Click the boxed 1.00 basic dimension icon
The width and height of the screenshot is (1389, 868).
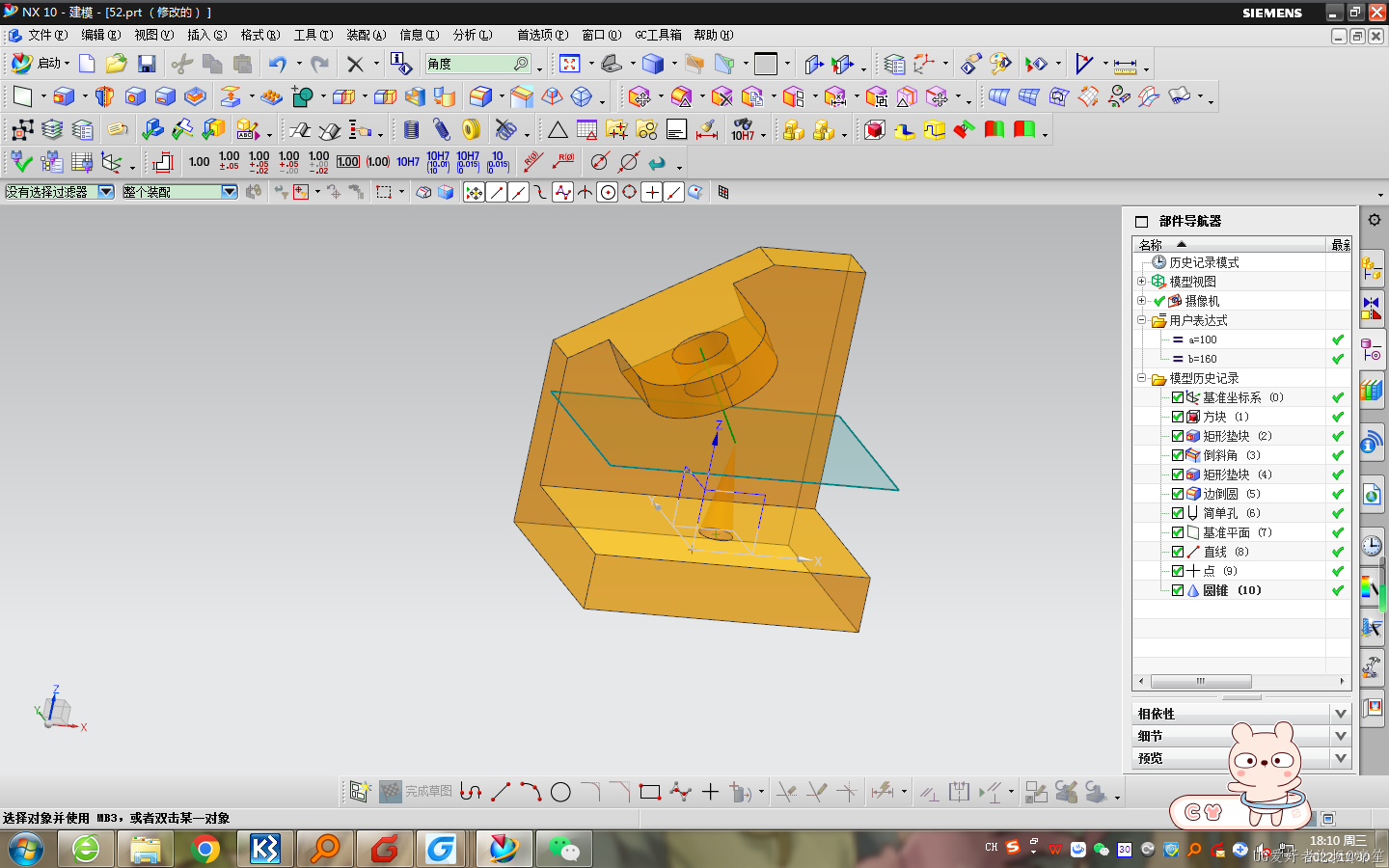click(x=348, y=162)
